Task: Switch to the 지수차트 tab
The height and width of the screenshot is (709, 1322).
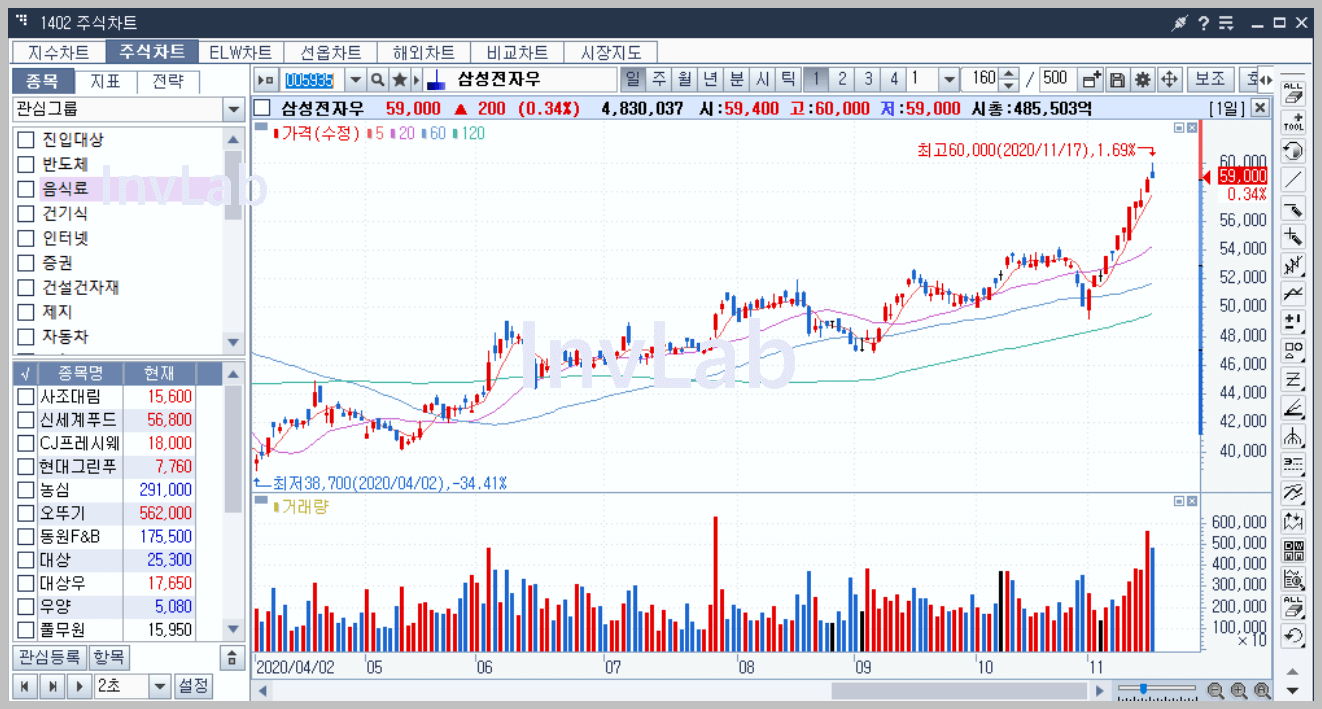Action: coord(59,52)
